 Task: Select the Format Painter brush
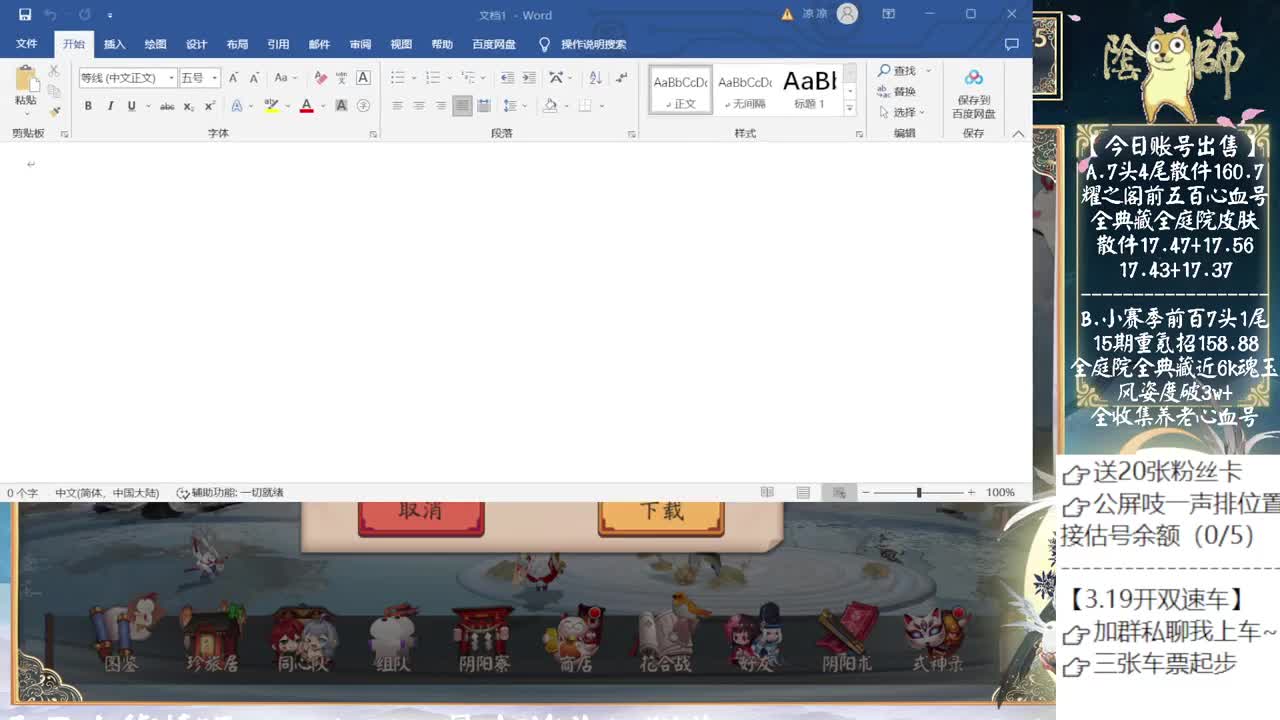(x=54, y=111)
